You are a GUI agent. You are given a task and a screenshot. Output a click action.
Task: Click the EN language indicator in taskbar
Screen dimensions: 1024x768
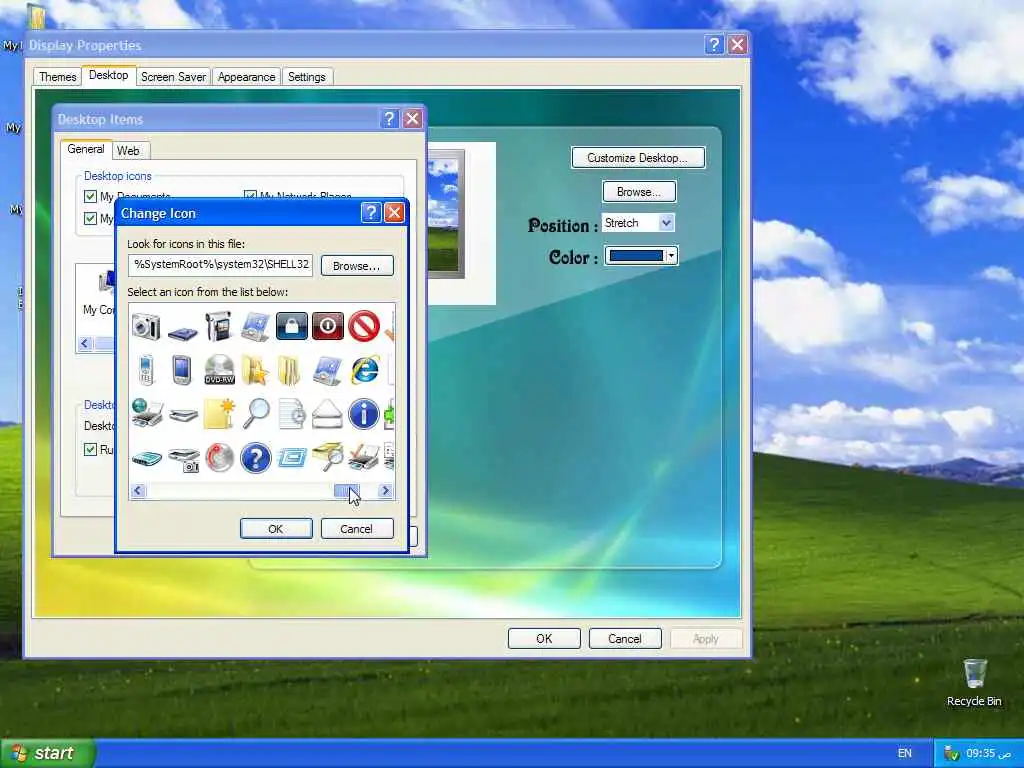coord(904,753)
